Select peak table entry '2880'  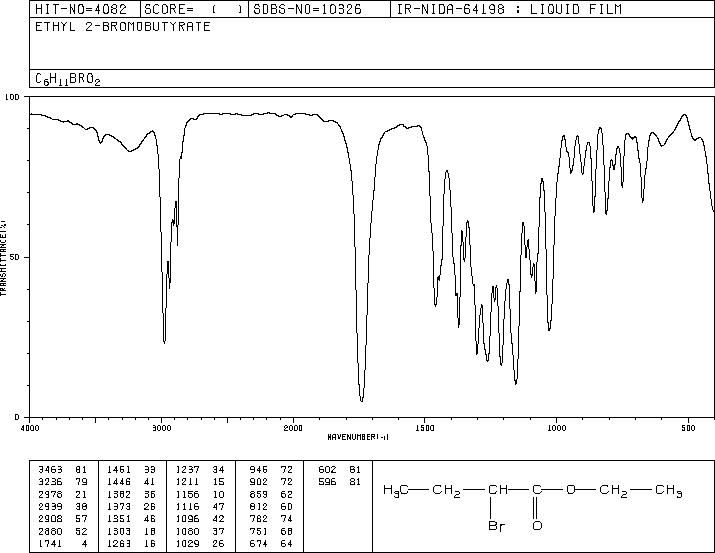50,531
